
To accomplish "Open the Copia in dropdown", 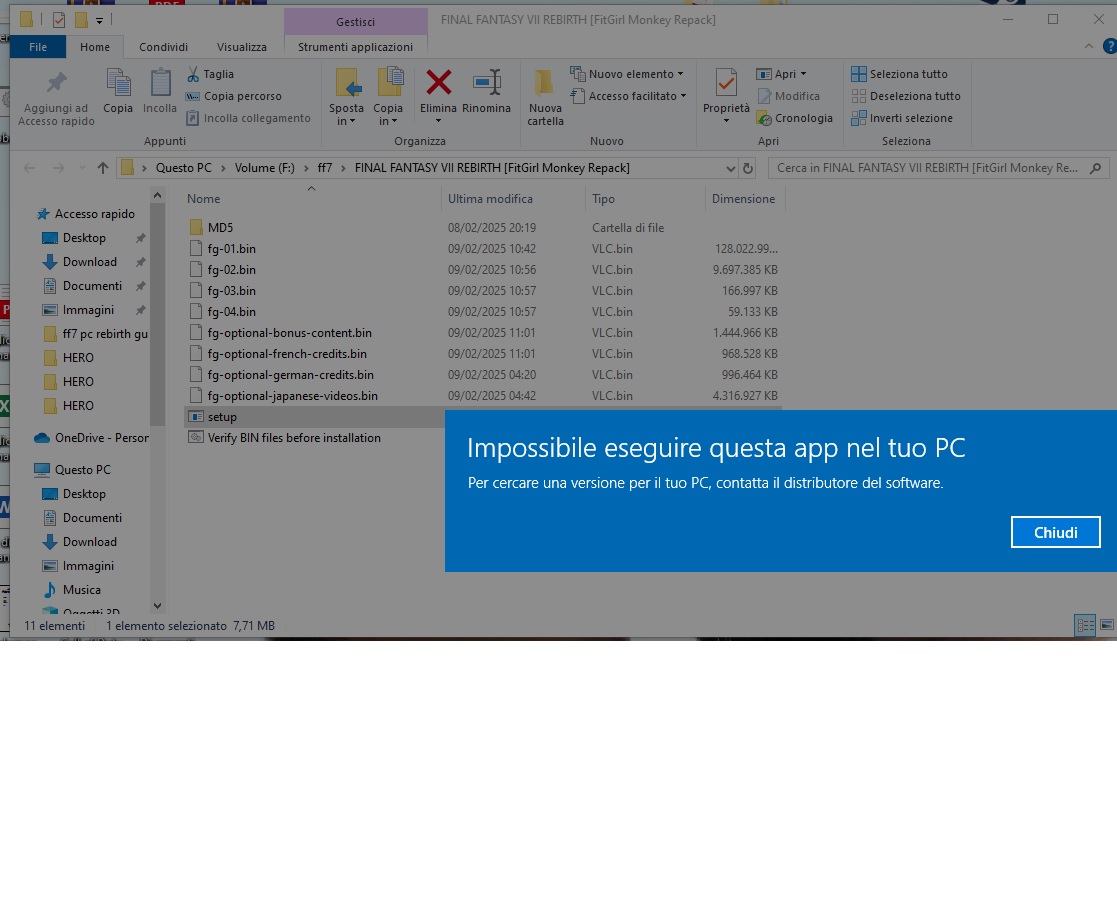I will [388, 98].
